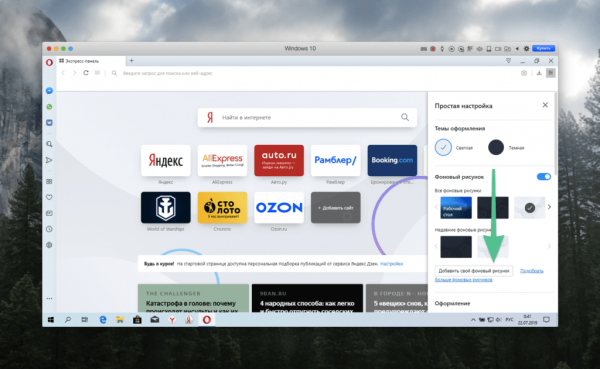Open Настройки link in Zen banner
The image size is (600, 369).
click(x=391, y=264)
